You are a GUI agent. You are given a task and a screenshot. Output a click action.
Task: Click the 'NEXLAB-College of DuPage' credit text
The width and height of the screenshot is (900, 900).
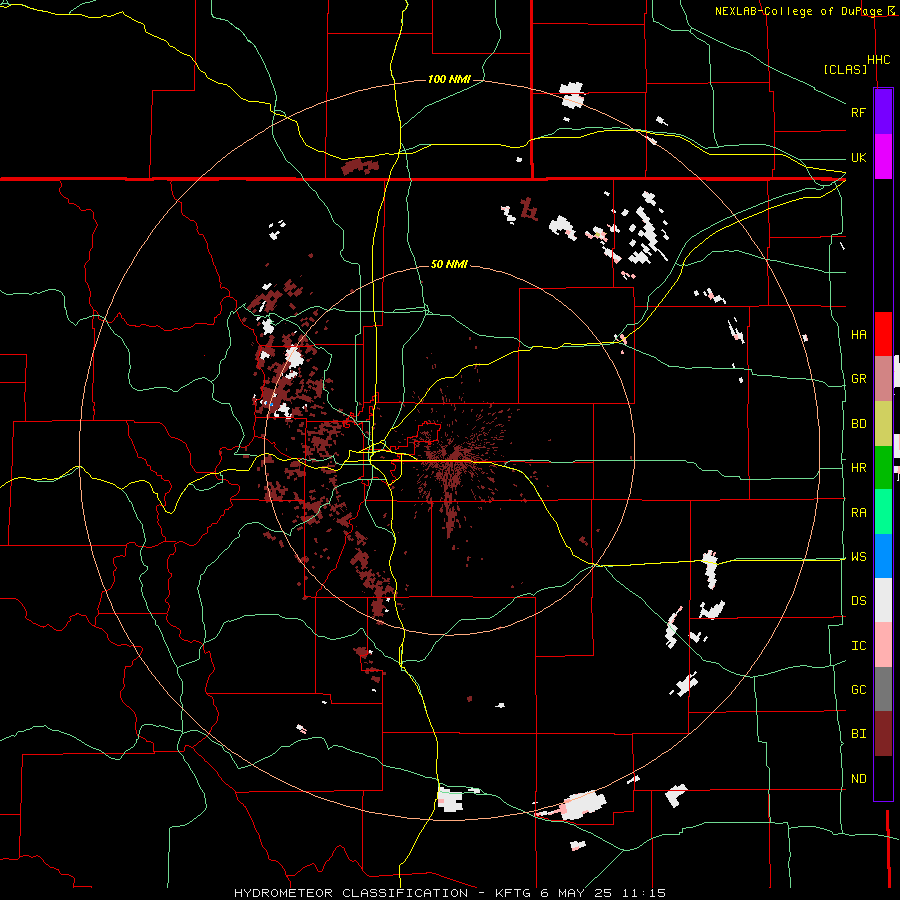(x=799, y=11)
